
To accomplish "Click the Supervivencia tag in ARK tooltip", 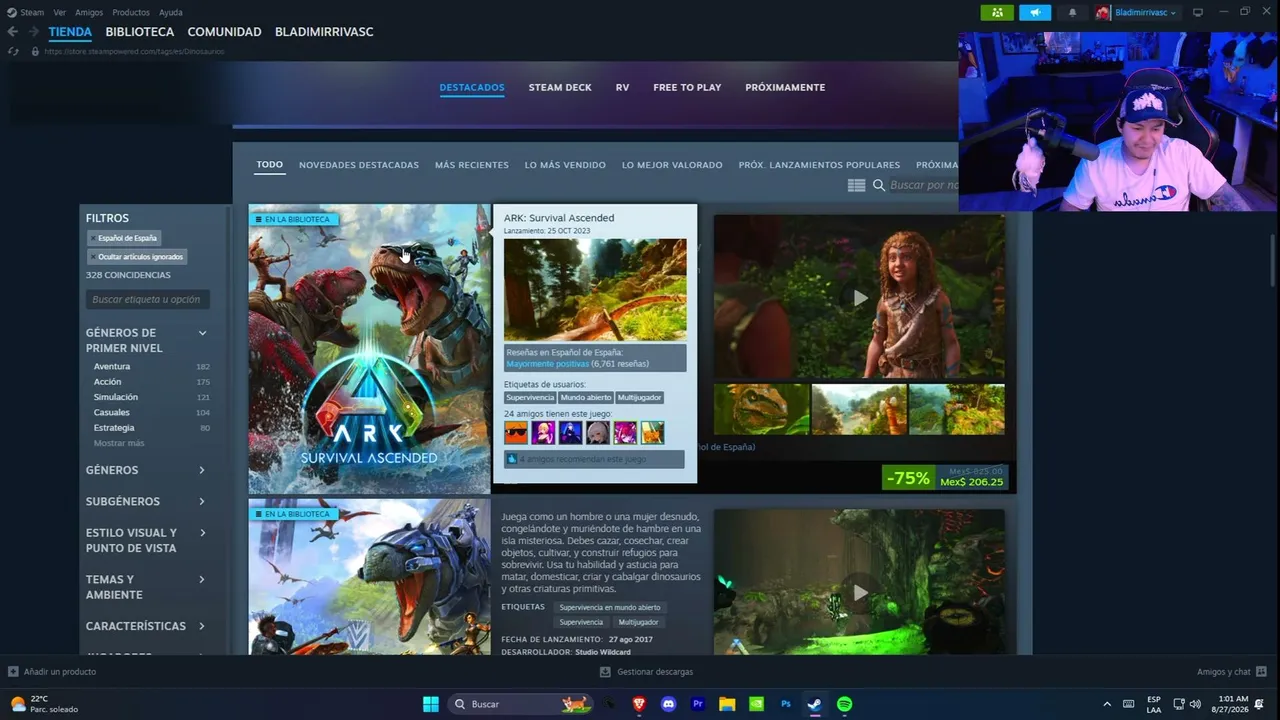I will (530, 398).
